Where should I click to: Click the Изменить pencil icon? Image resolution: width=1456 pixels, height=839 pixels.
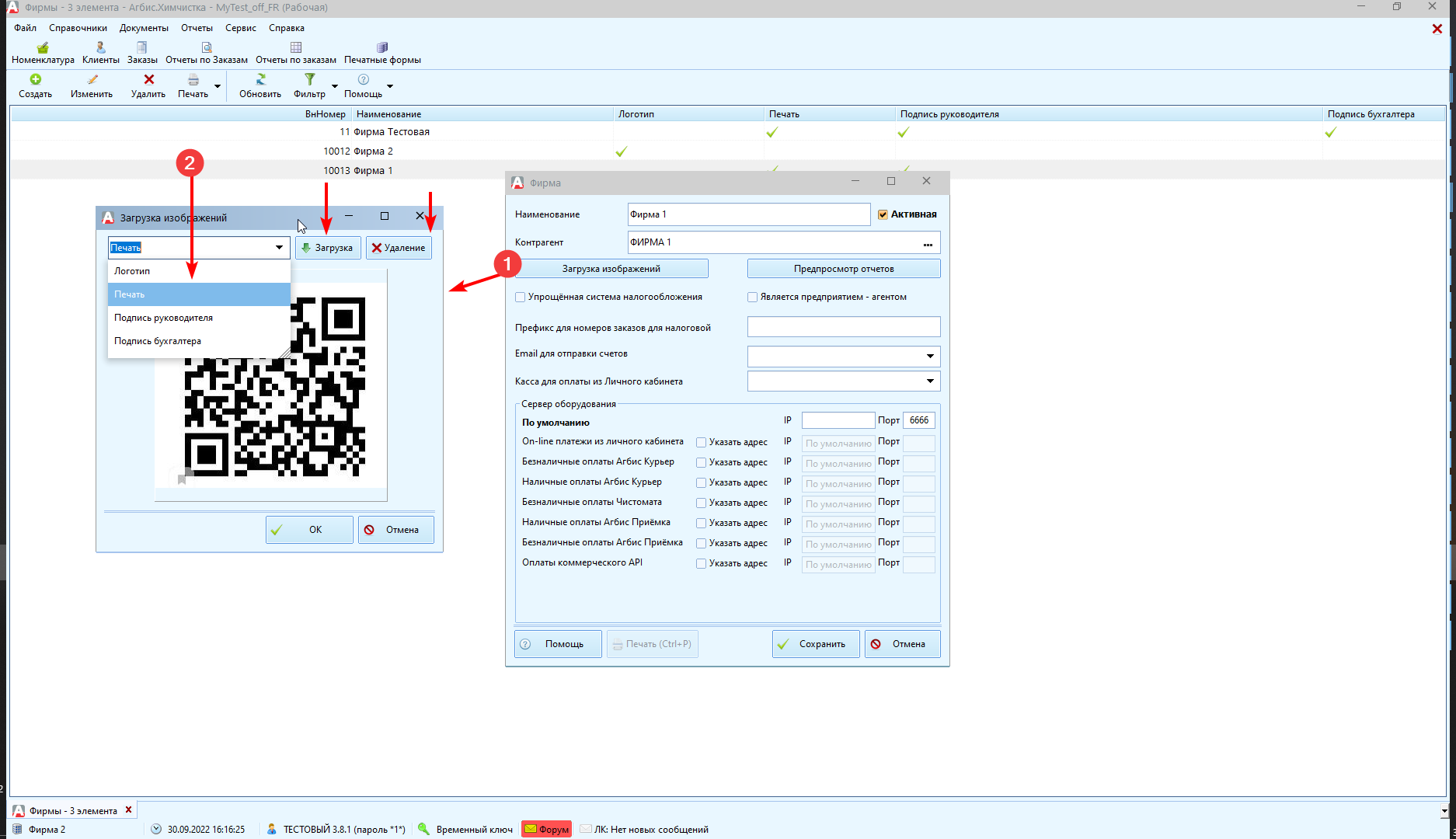pos(92,79)
